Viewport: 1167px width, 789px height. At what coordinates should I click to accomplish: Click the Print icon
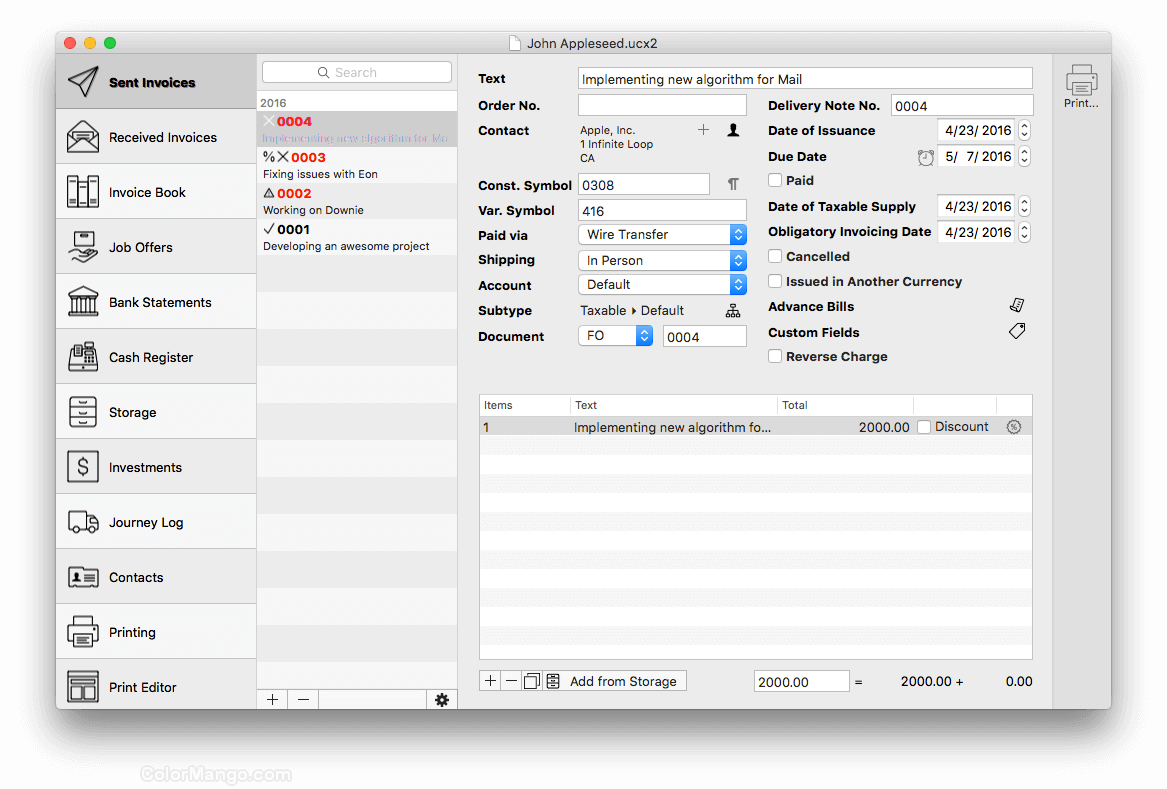point(1081,82)
